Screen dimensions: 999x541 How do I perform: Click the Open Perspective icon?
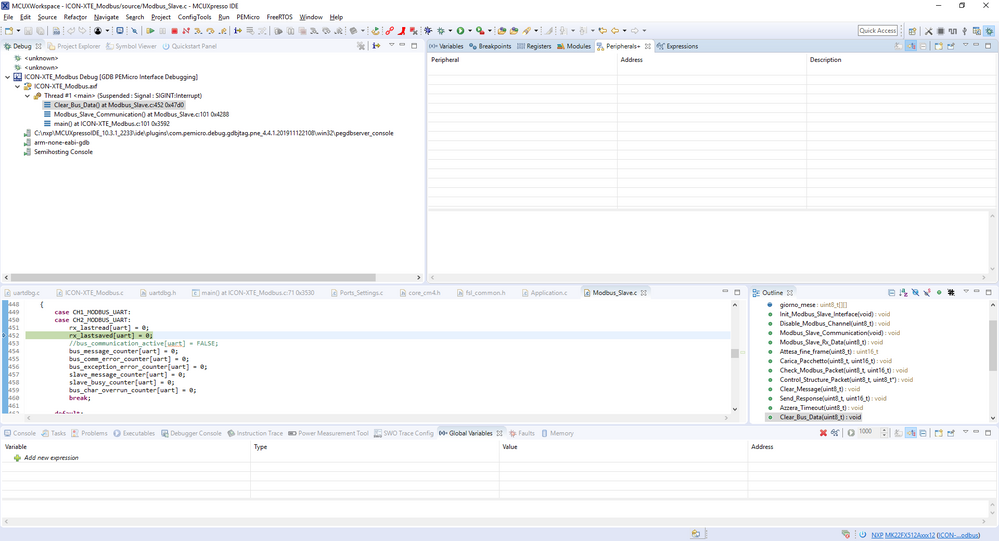tap(912, 31)
